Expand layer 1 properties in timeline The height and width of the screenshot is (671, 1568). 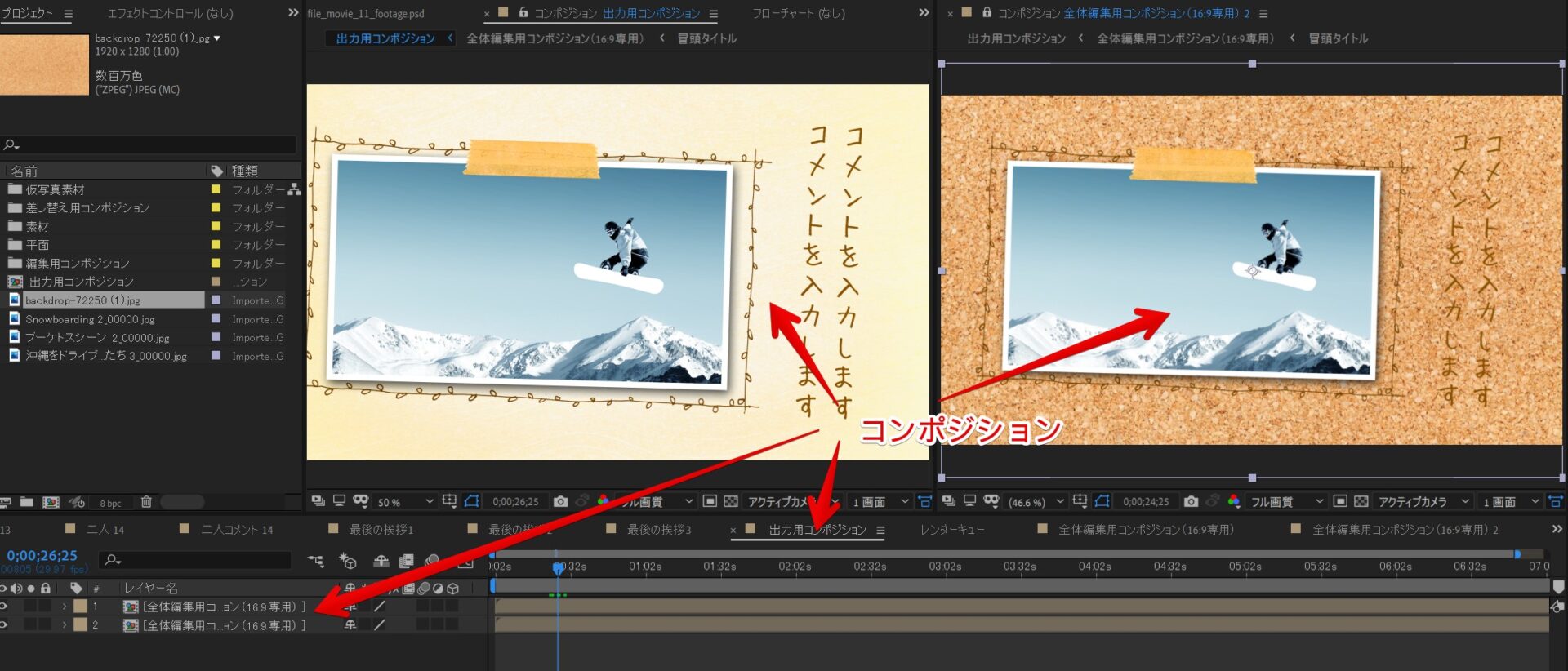click(65, 607)
